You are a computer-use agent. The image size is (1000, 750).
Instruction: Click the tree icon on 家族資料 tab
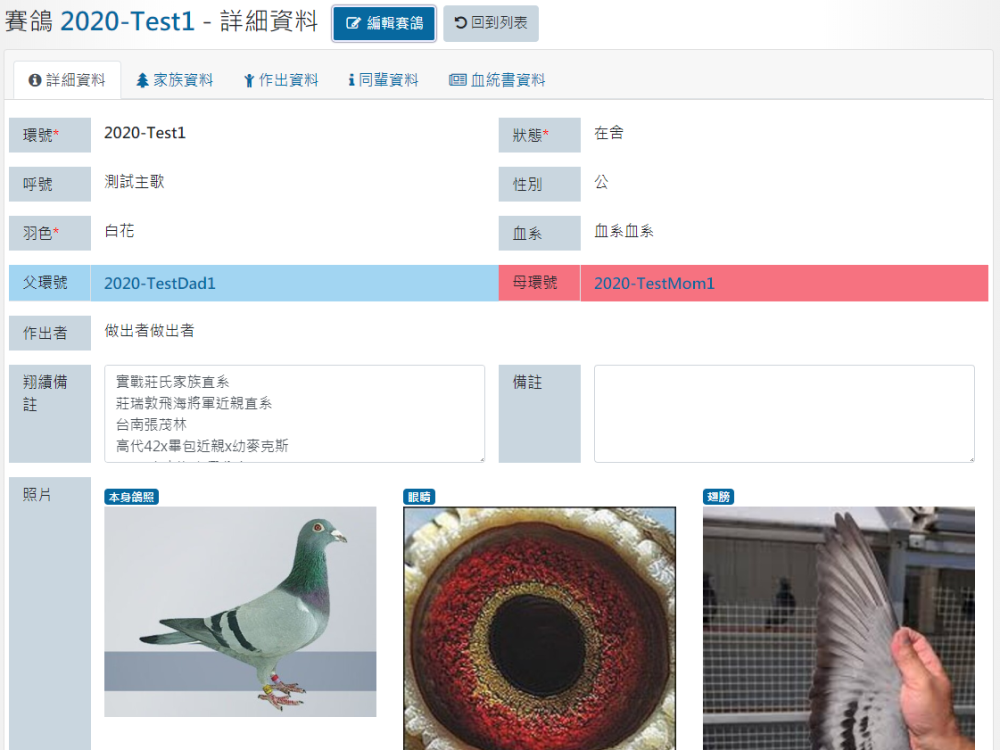click(x=142, y=80)
